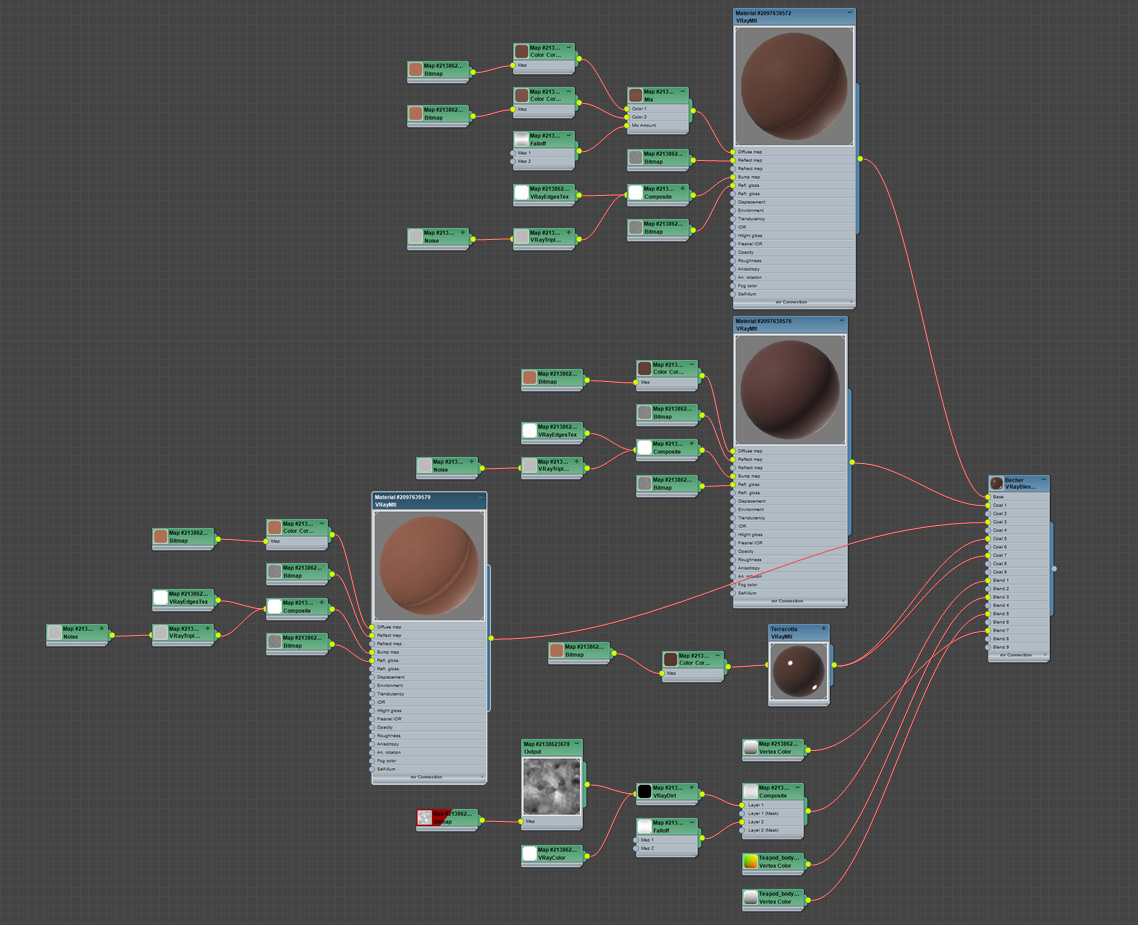Click the Map input socket on Output node

[x=522, y=821]
